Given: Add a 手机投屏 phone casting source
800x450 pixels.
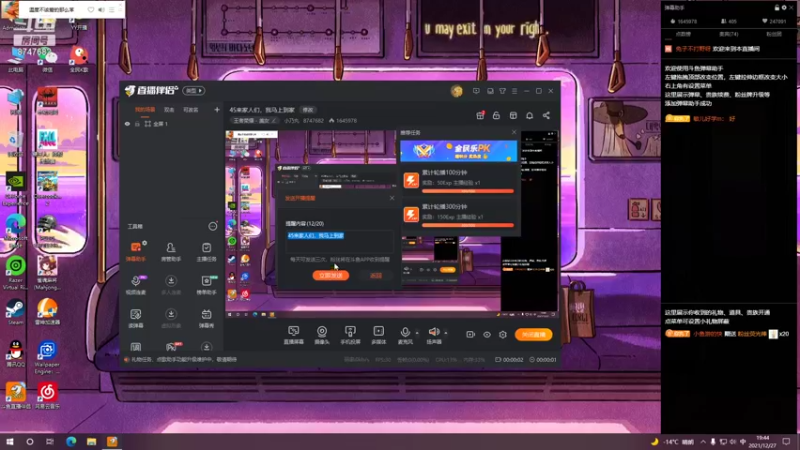Looking at the screenshot, I should [350, 335].
